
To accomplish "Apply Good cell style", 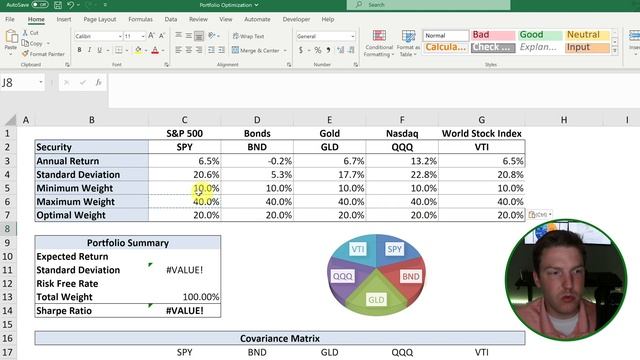I will click(x=540, y=35).
